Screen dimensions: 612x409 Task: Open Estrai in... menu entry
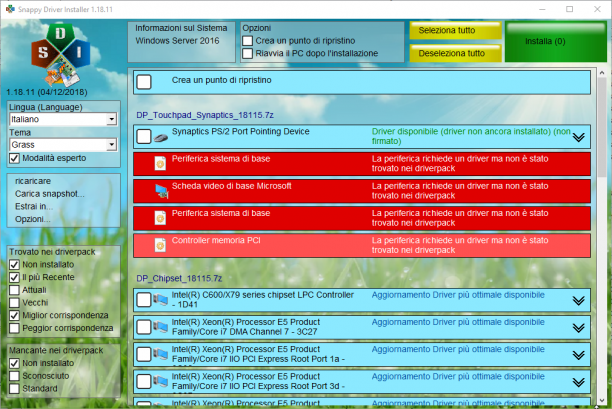[x=34, y=206]
